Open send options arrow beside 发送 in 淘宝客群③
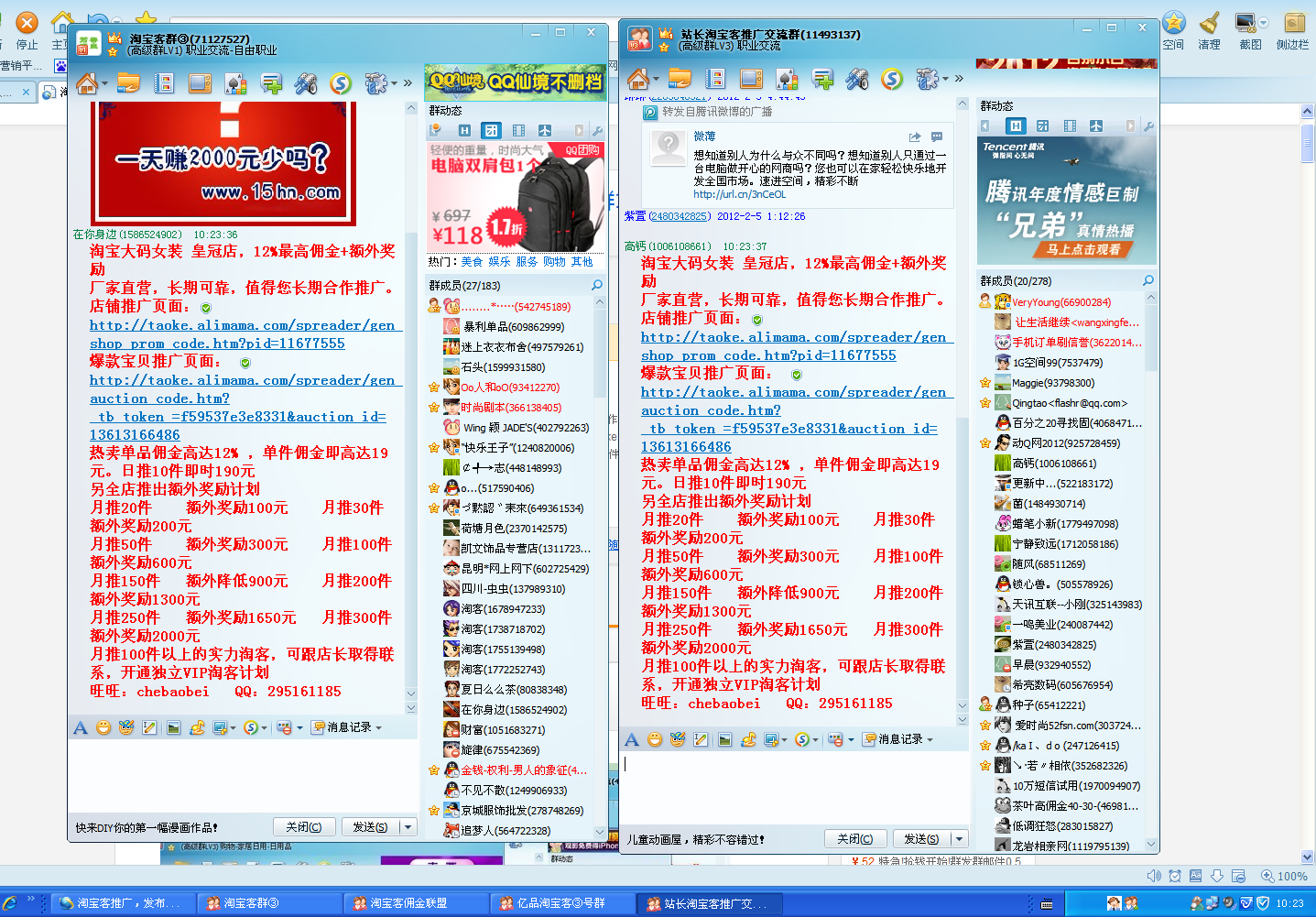The height and width of the screenshot is (917, 1316). click(408, 827)
